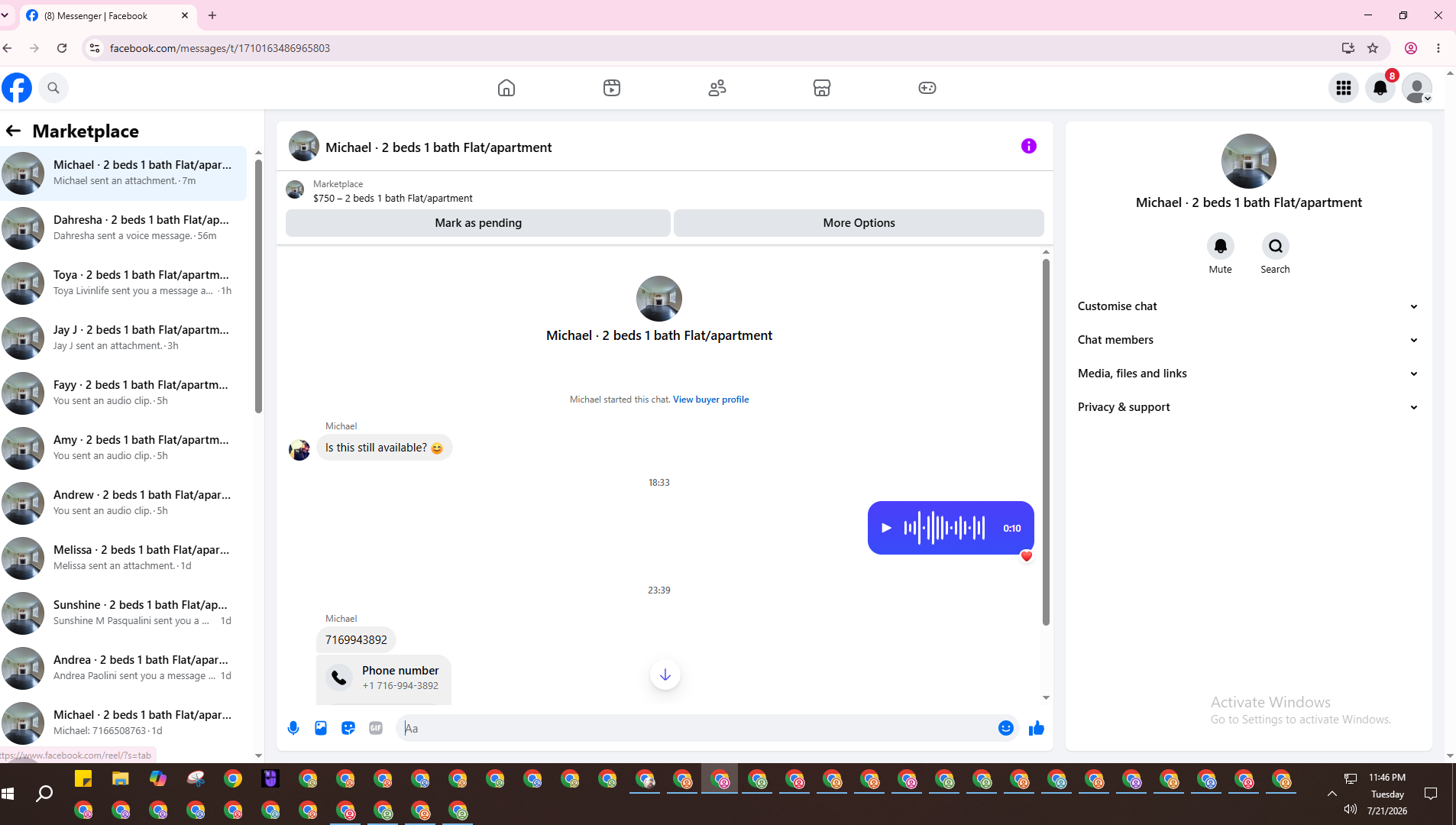Click the 'Is this still available?' message

click(384, 448)
